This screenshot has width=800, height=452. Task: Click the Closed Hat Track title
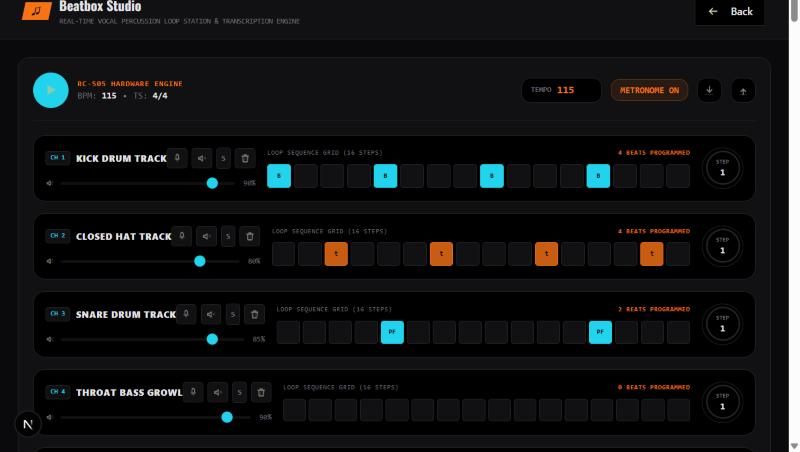tap(123, 237)
